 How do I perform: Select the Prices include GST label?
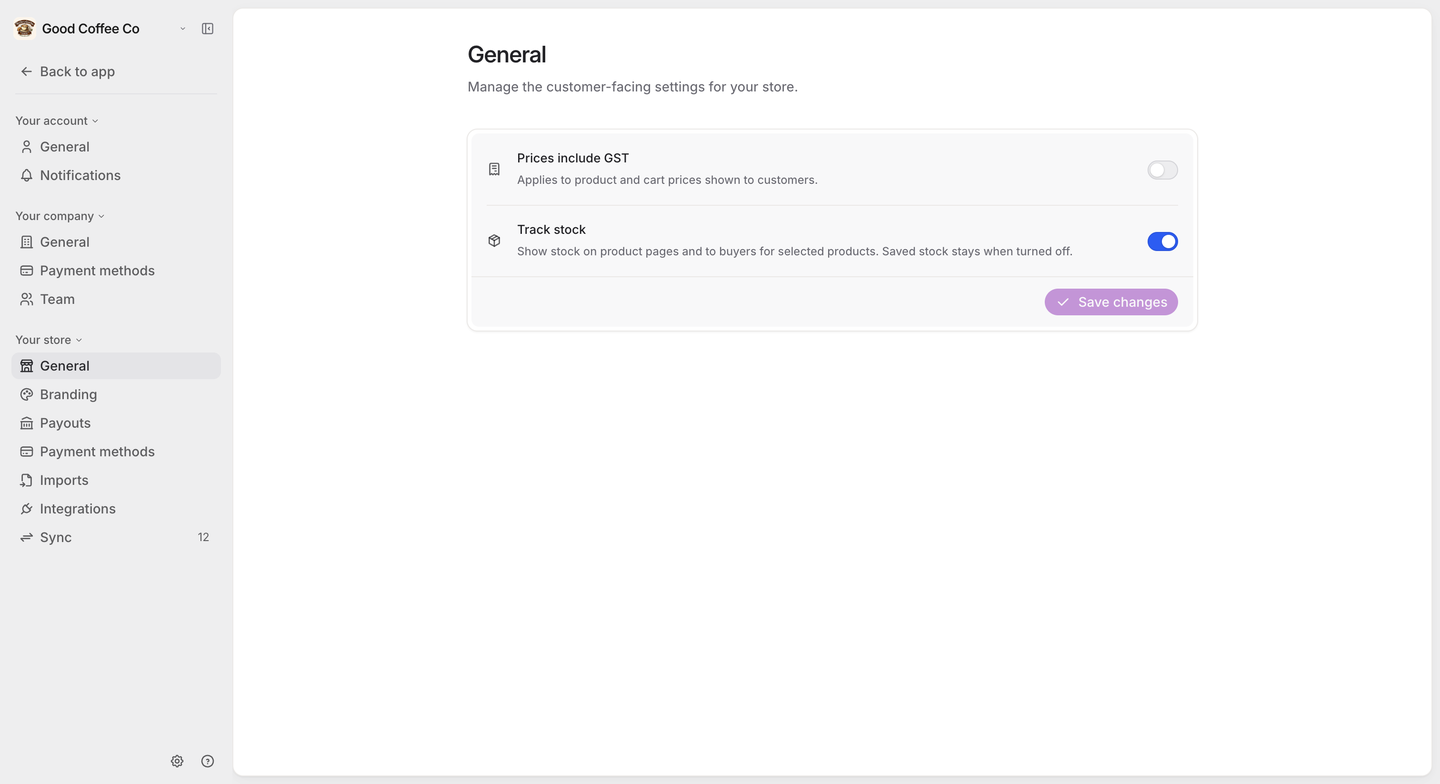(x=573, y=158)
